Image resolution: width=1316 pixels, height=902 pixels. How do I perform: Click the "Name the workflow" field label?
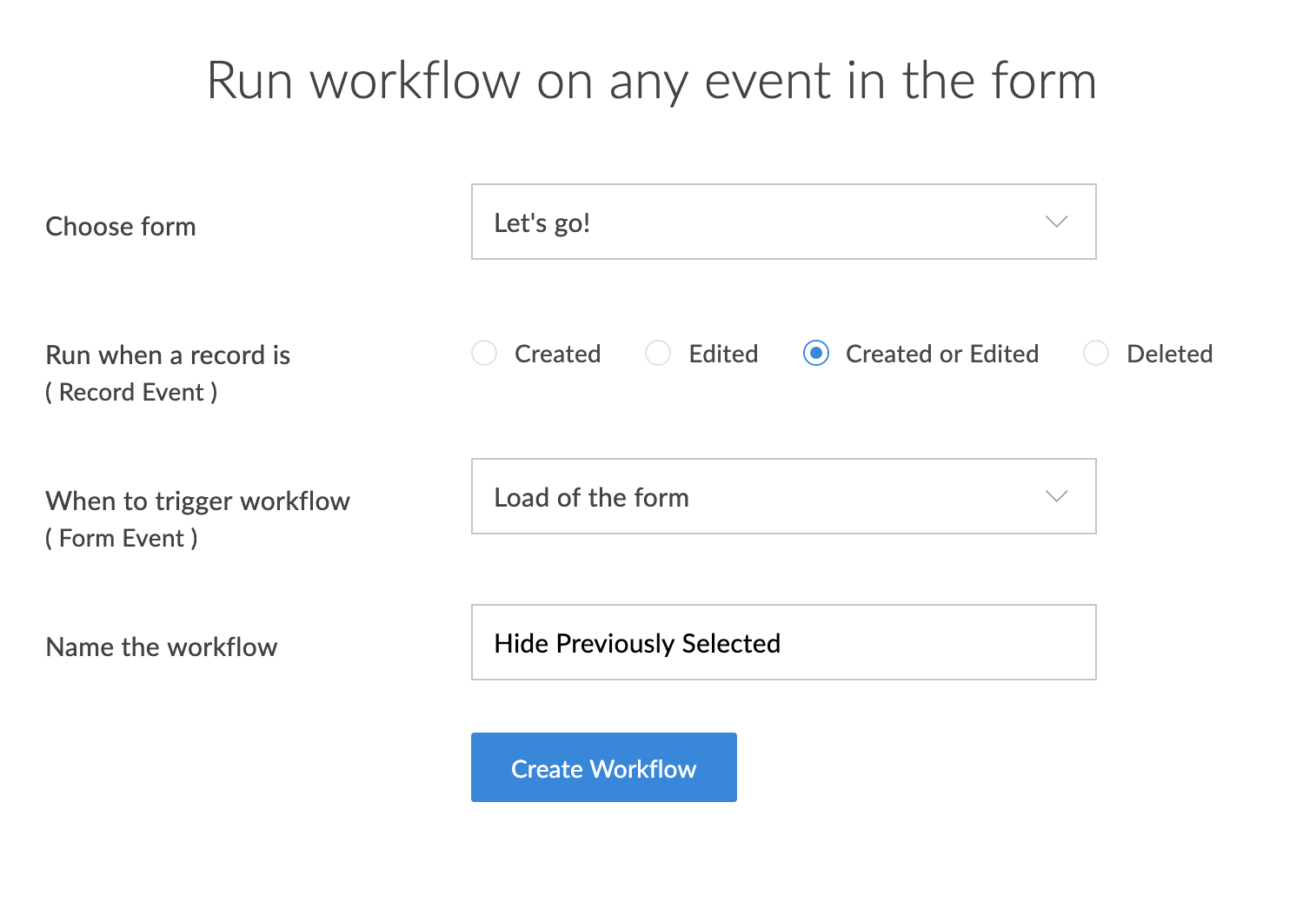click(x=162, y=647)
